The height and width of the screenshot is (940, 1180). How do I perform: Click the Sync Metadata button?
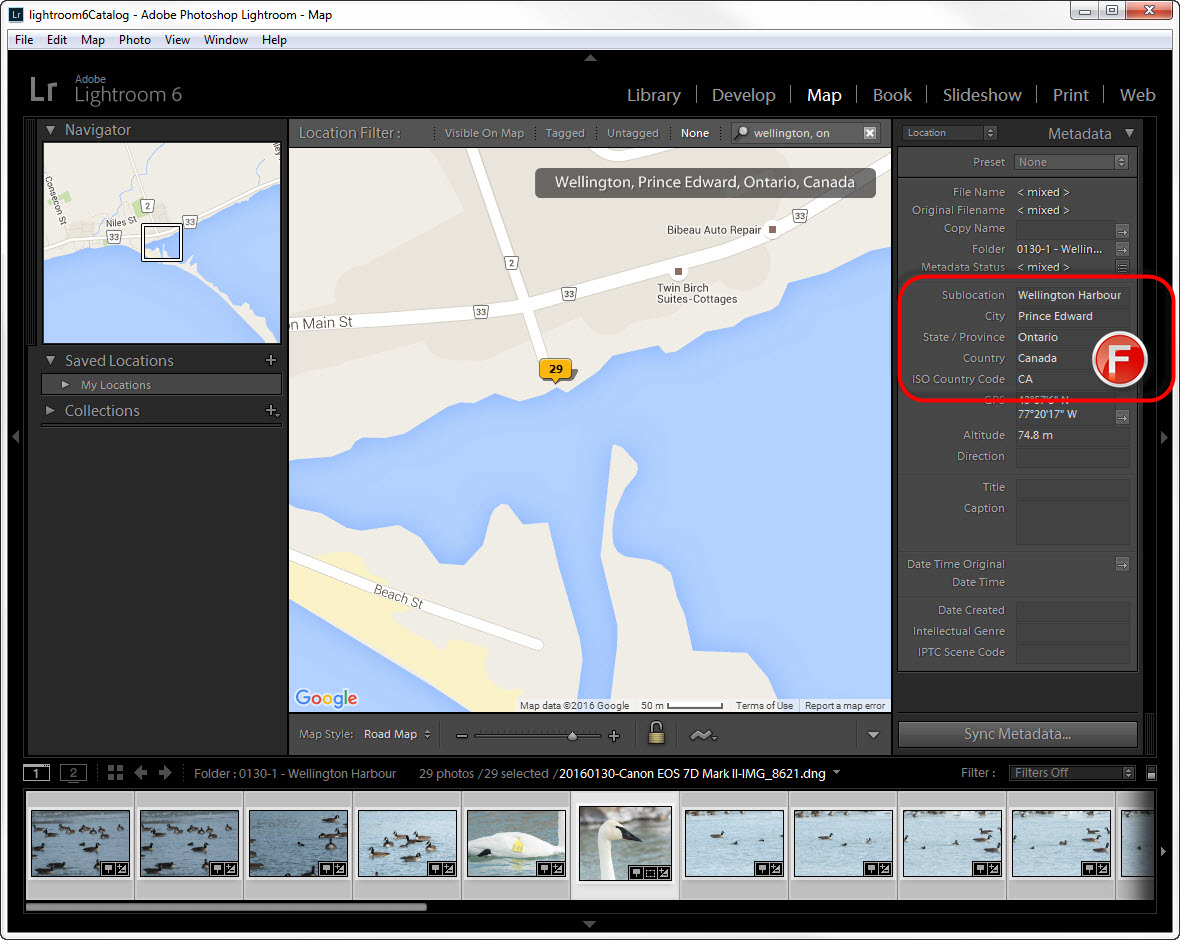[1017, 734]
